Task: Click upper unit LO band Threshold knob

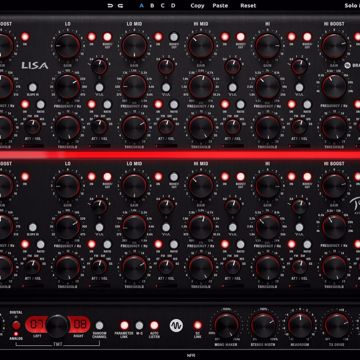Action: pyautogui.click(x=68, y=128)
